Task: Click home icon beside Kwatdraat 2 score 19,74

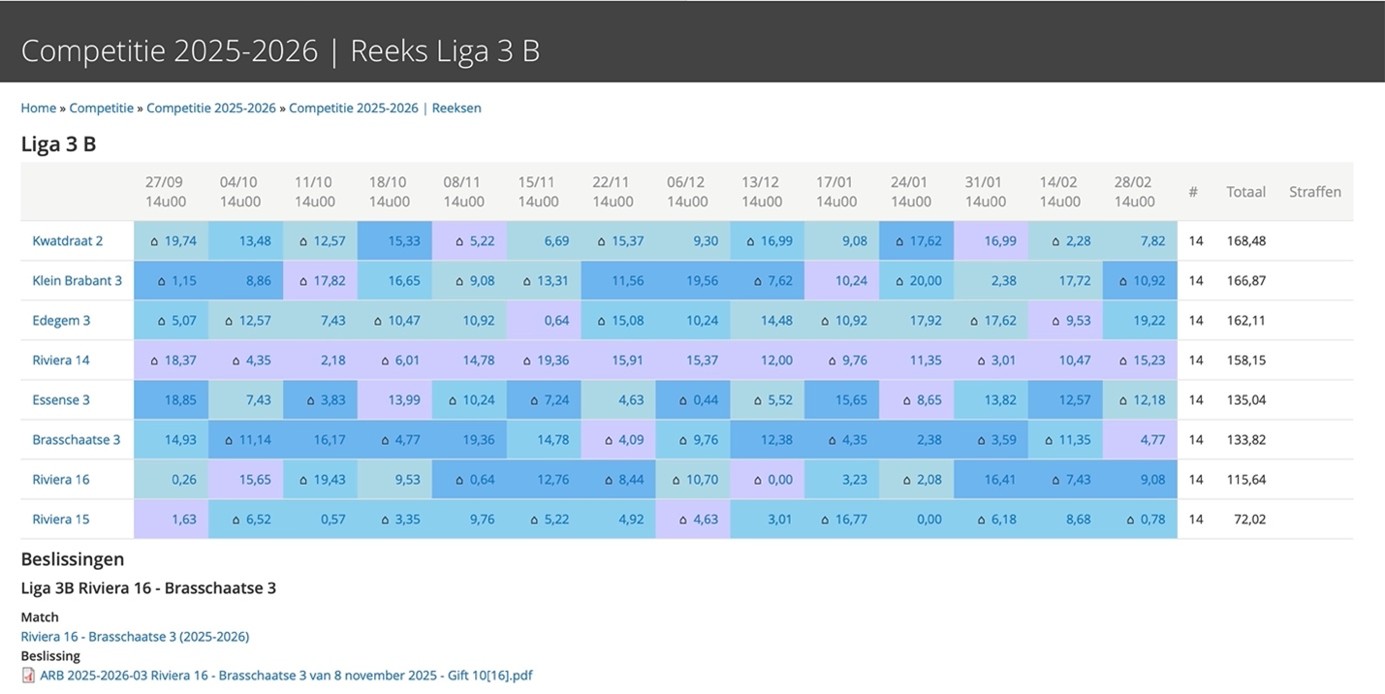Action: tap(155, 241)
